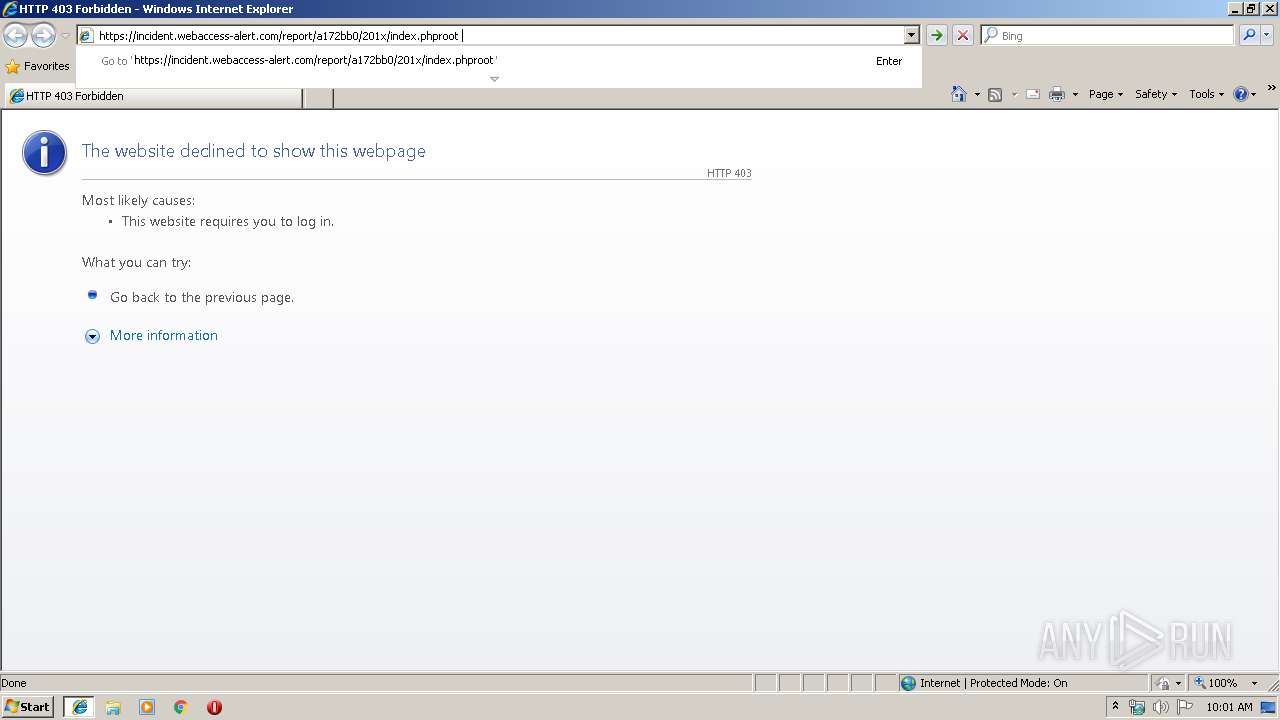
Task: Click the search magnifier button
Action: (x=1249, y=35)
